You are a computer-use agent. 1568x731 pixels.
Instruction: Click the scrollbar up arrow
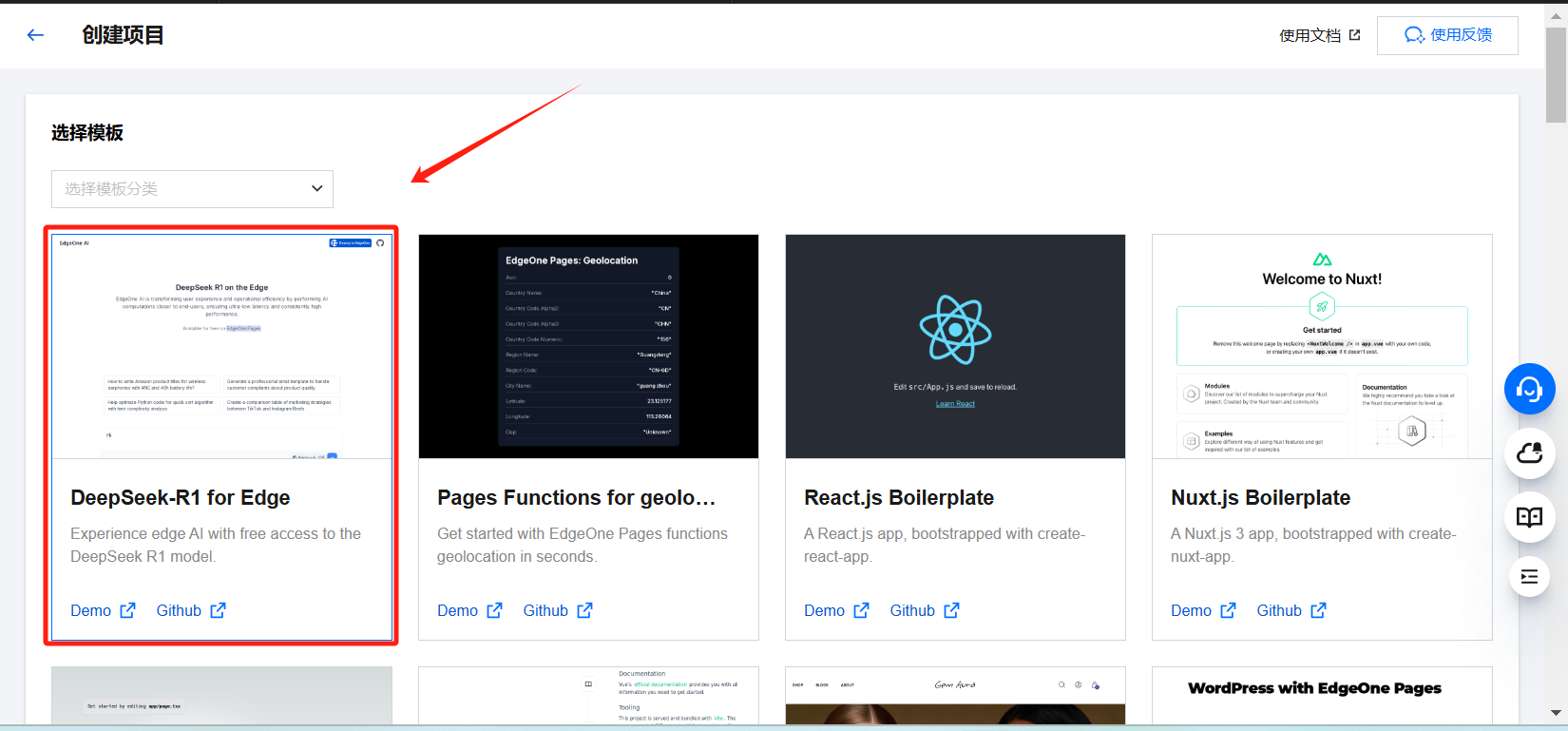[1556, 16]
